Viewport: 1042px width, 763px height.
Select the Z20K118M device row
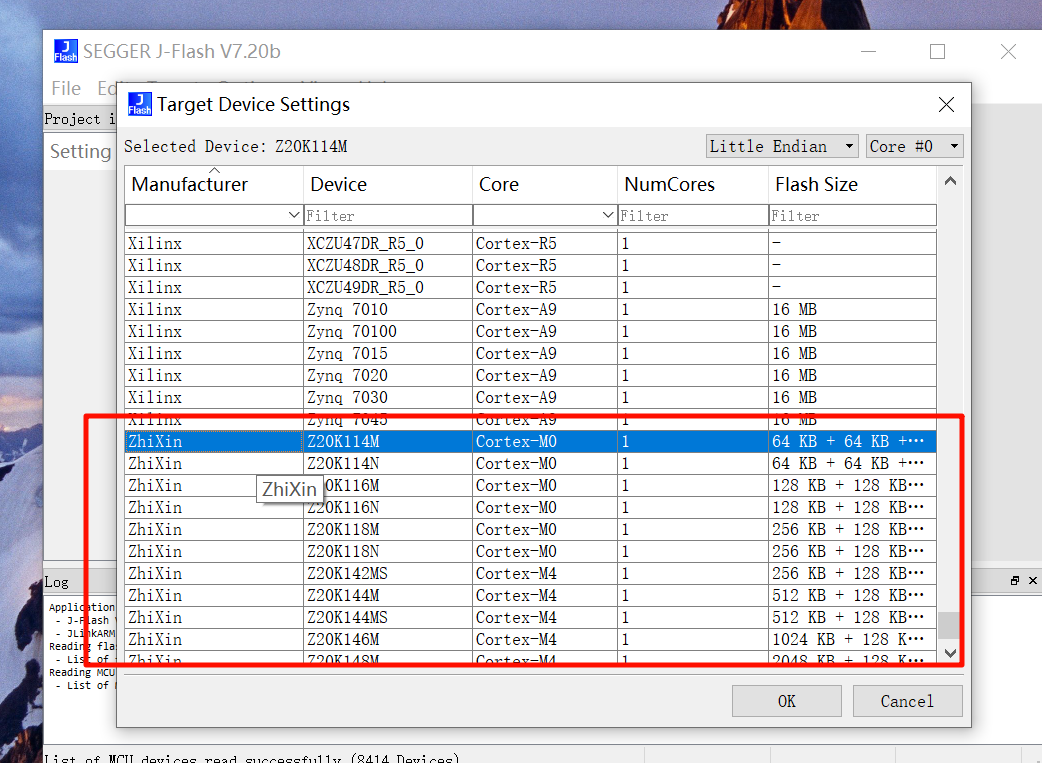pos(530,529)
